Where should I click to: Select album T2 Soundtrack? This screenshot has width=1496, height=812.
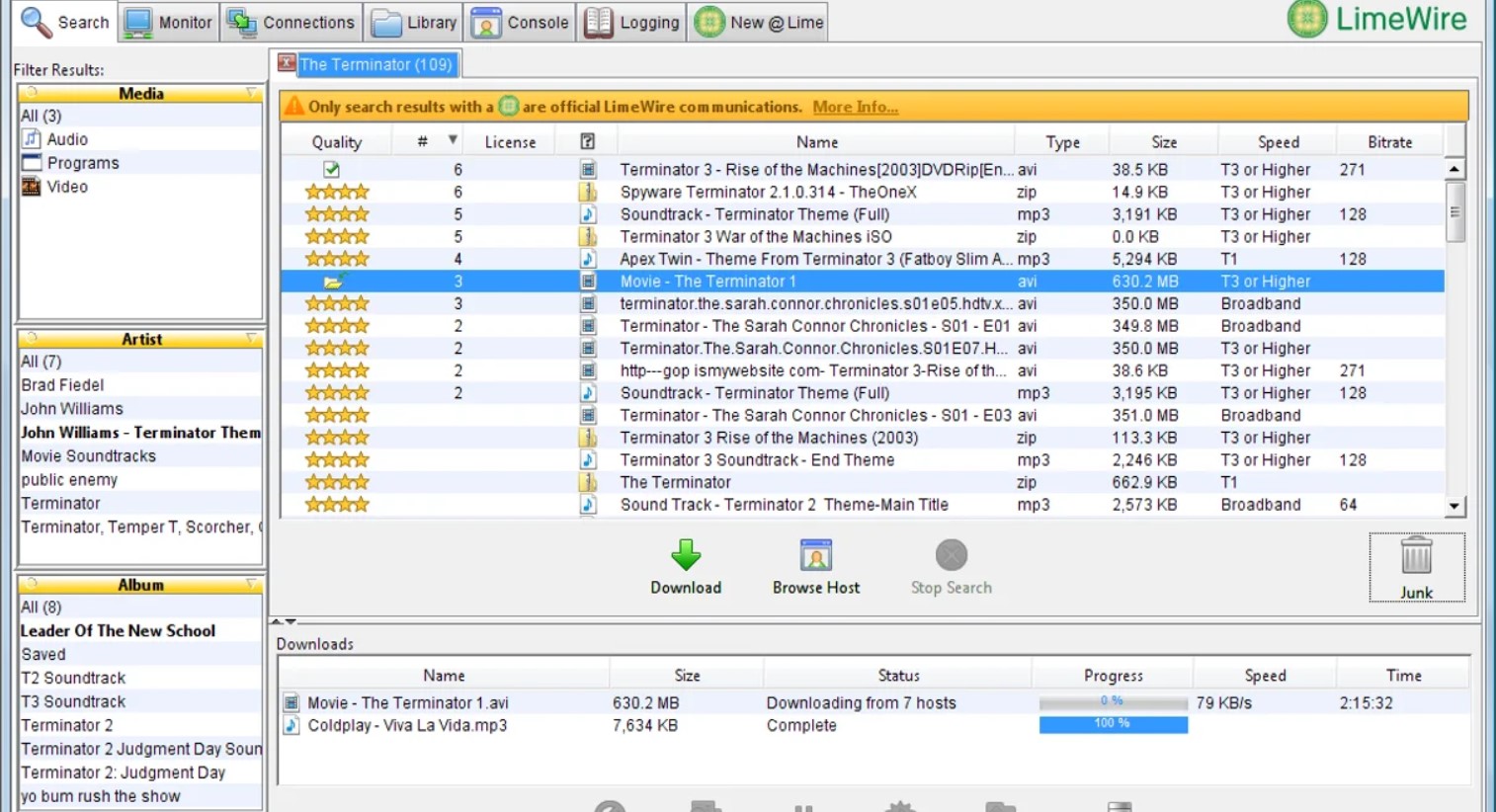pos(141,679)
